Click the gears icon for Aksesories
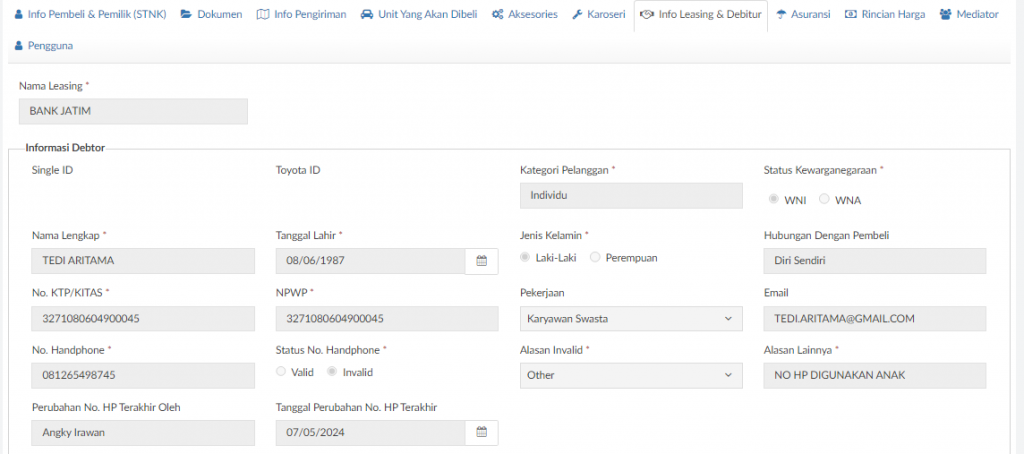Screen dimensions: 1024x454 tap(498, 14)
